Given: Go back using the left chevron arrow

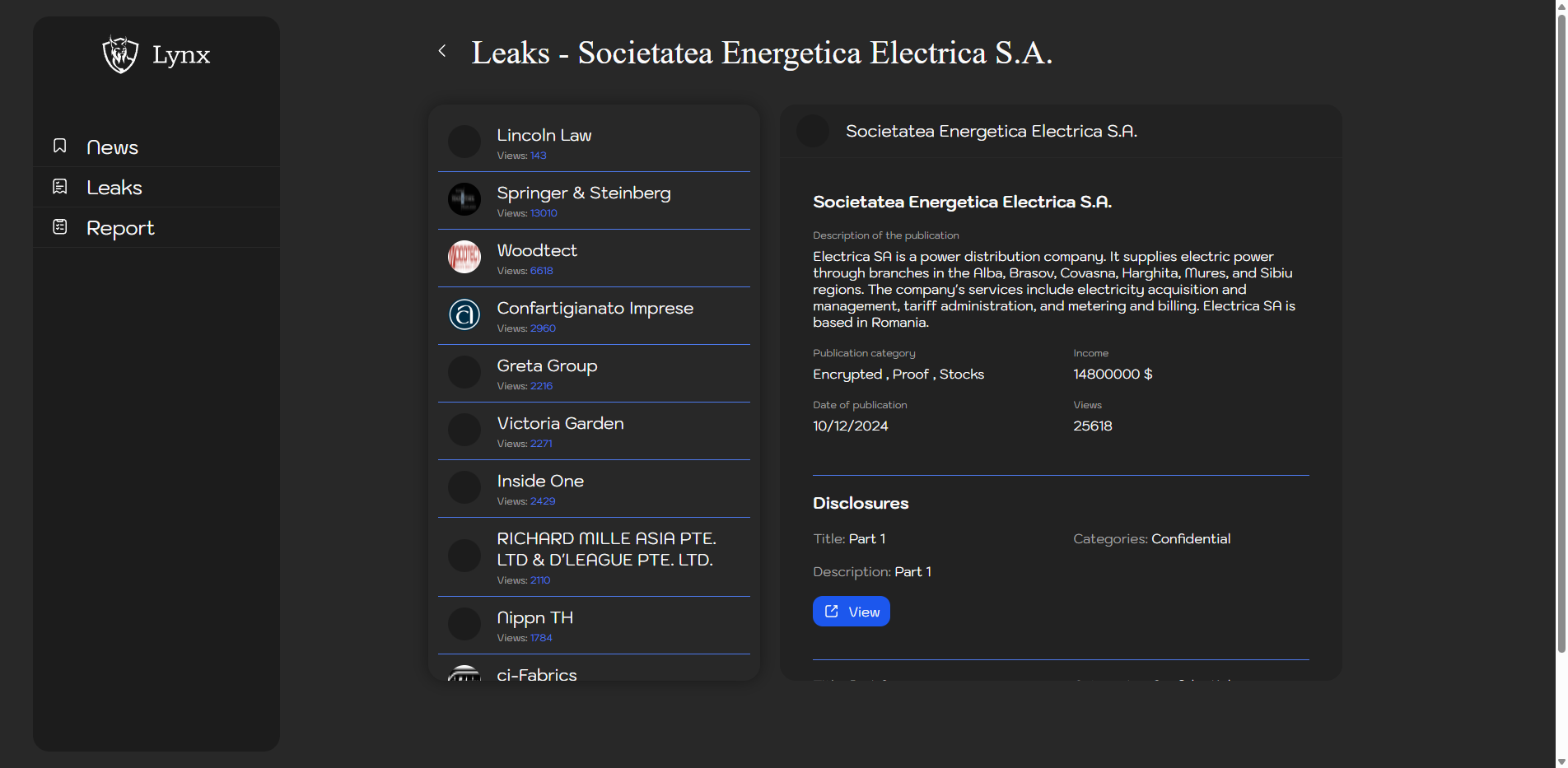Looking at the screenshot, I should coord(442,51).
